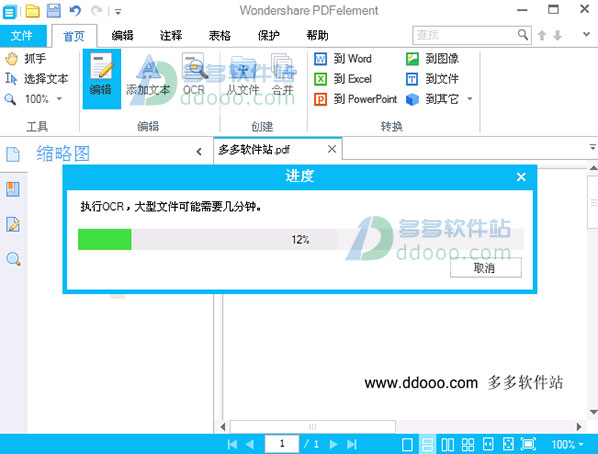The height and width of the screenshot is (454, 598).
Task: Convert 到文件 to text
Action: click(x=432, y=79)
